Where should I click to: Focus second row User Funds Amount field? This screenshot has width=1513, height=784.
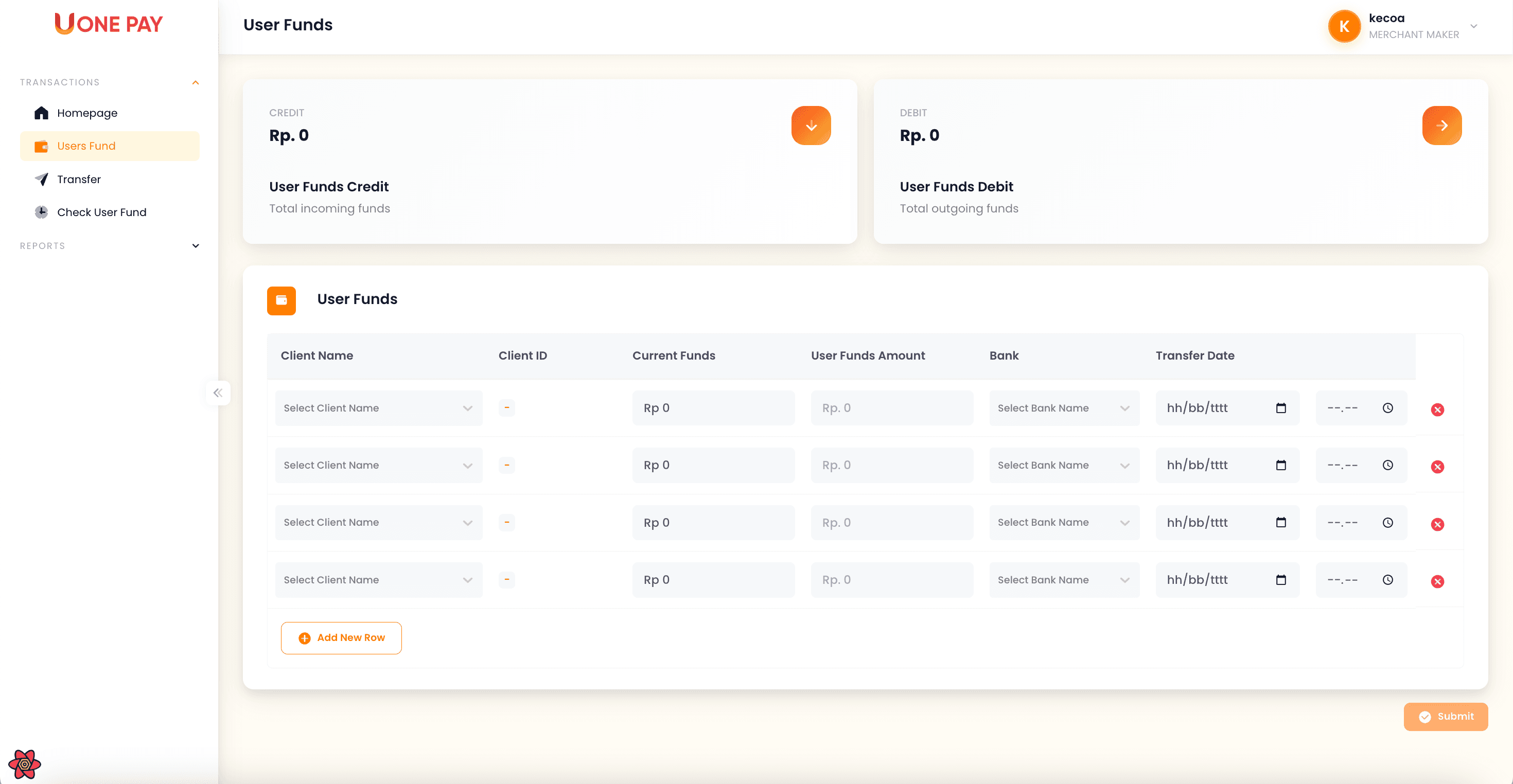[x=891, y=465]
